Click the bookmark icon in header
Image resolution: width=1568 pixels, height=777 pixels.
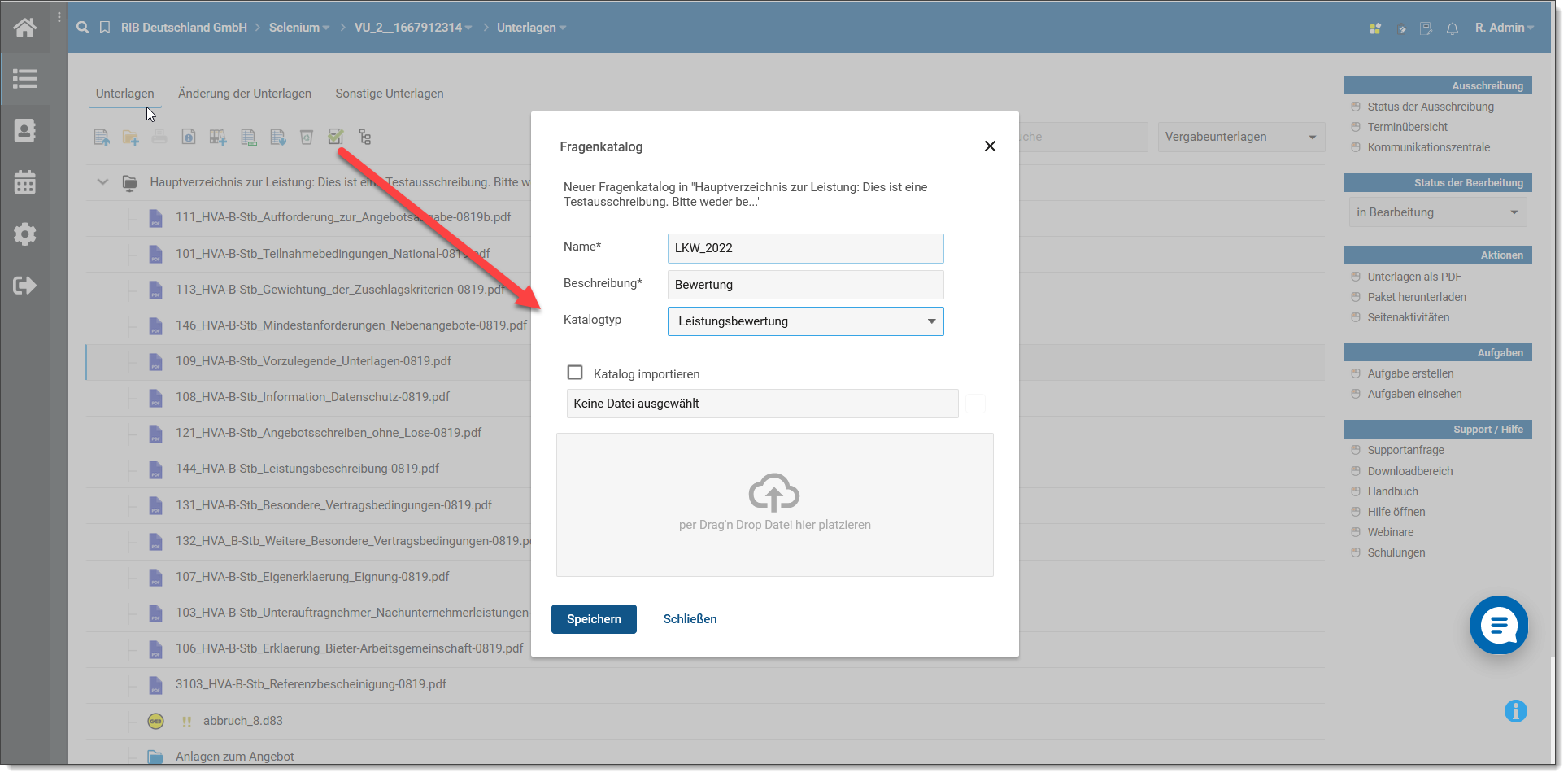pos(105,28)
